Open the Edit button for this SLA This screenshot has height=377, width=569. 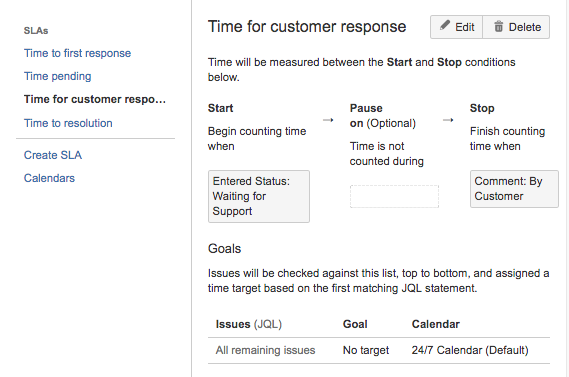pos(457,27)
